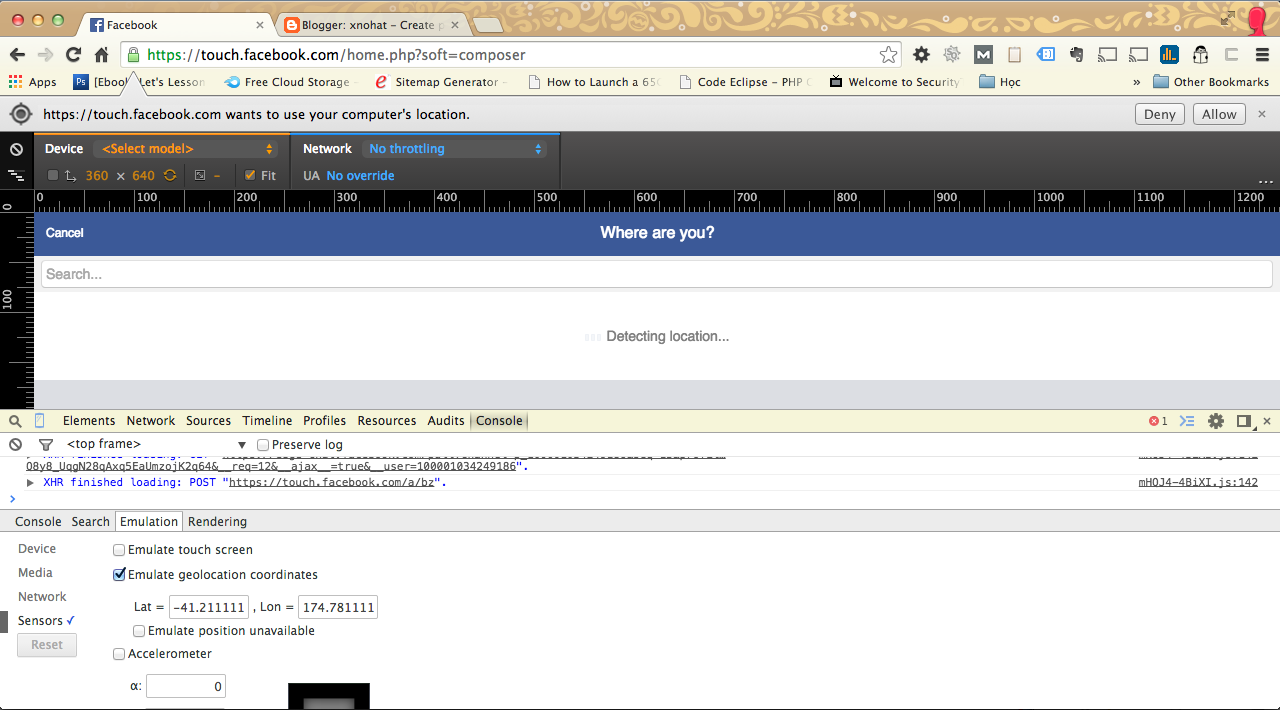The height and width of the screenshot is (710, 1280).
Task: Click the Reset emulation button
Action: click(47, 645)
